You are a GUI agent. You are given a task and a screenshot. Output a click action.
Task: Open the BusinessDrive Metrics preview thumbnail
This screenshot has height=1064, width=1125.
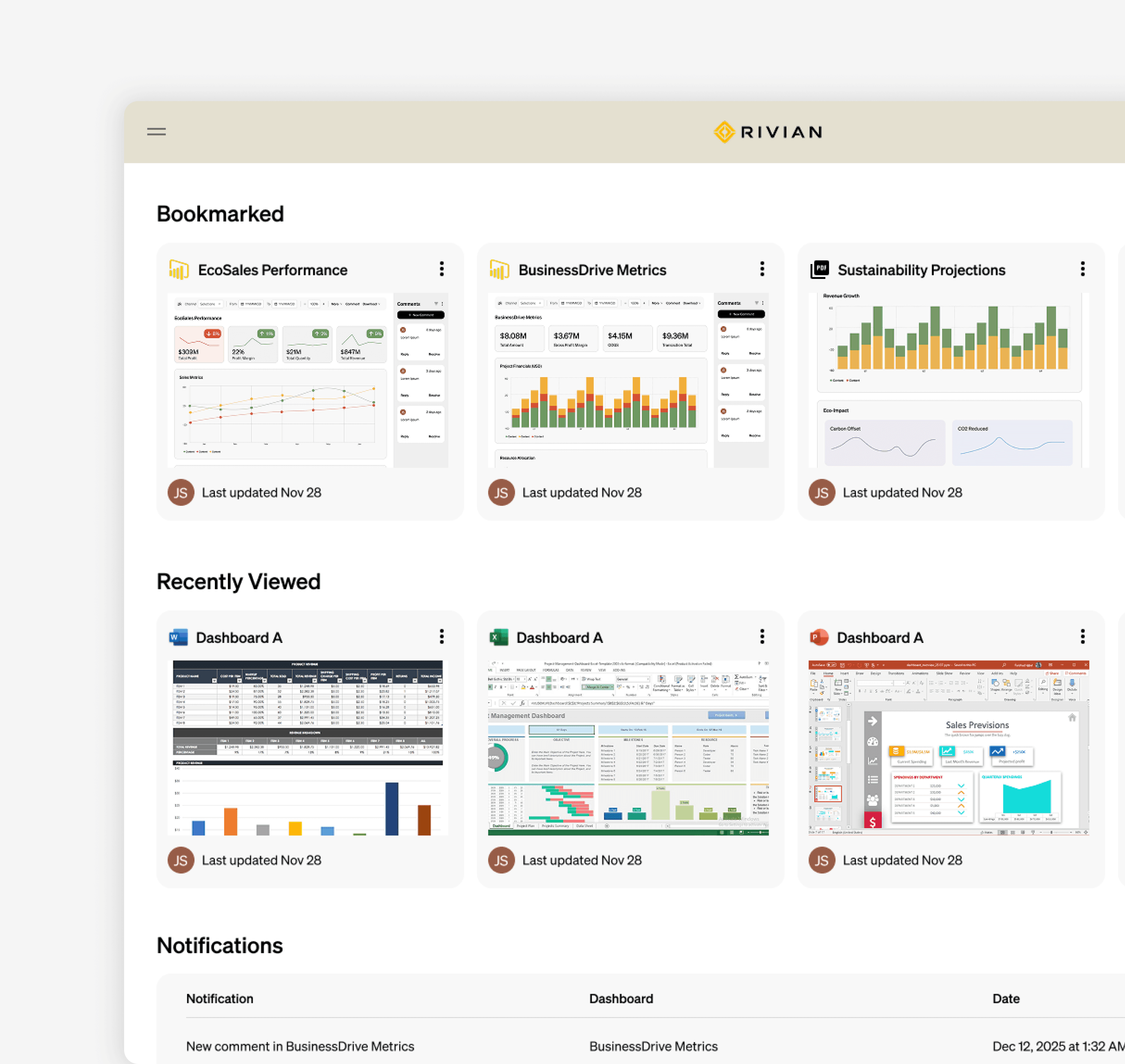628,380
